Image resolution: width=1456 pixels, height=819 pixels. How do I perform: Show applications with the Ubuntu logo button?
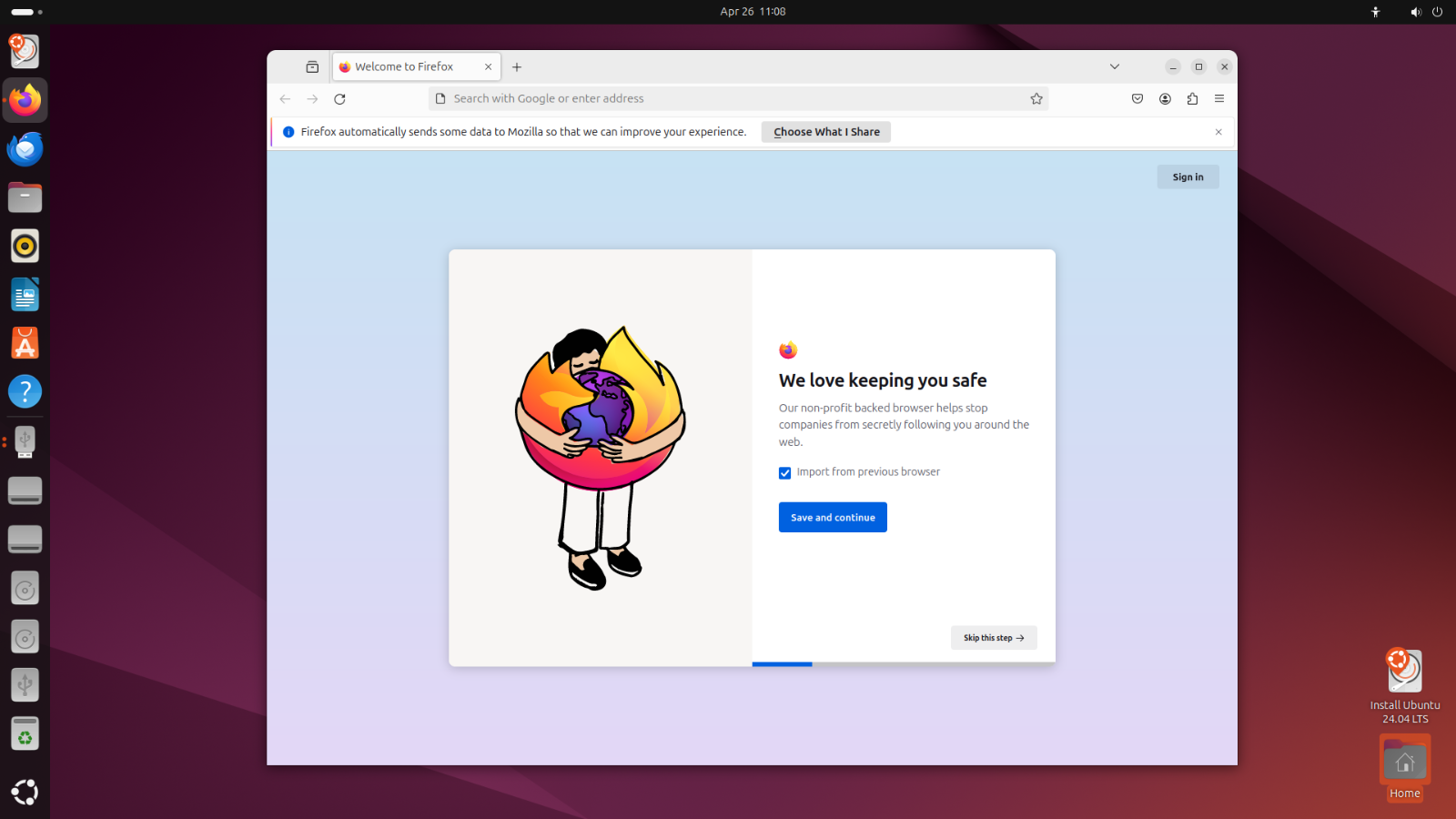tap(25, 792)
